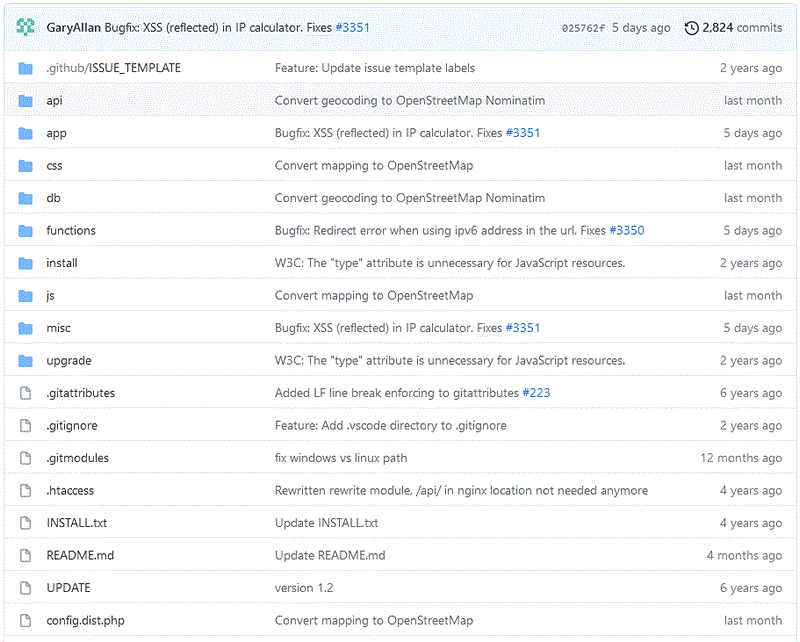Open the install directory

coord(61,263)
